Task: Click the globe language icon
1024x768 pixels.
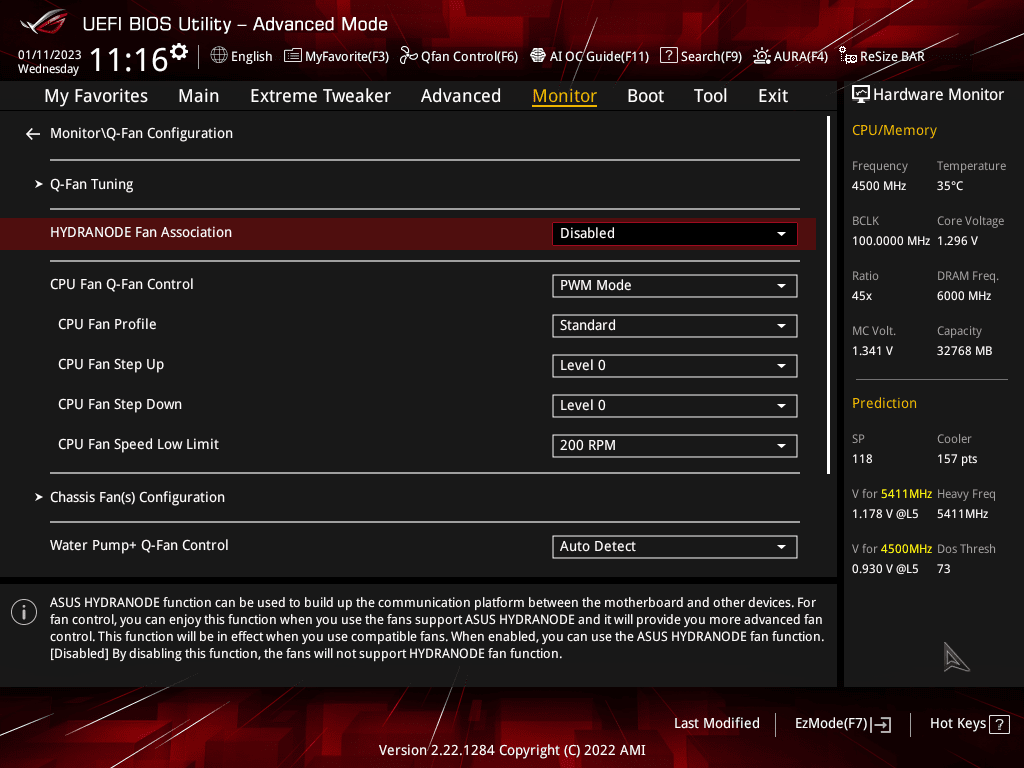Action: (x=219, y=56)
